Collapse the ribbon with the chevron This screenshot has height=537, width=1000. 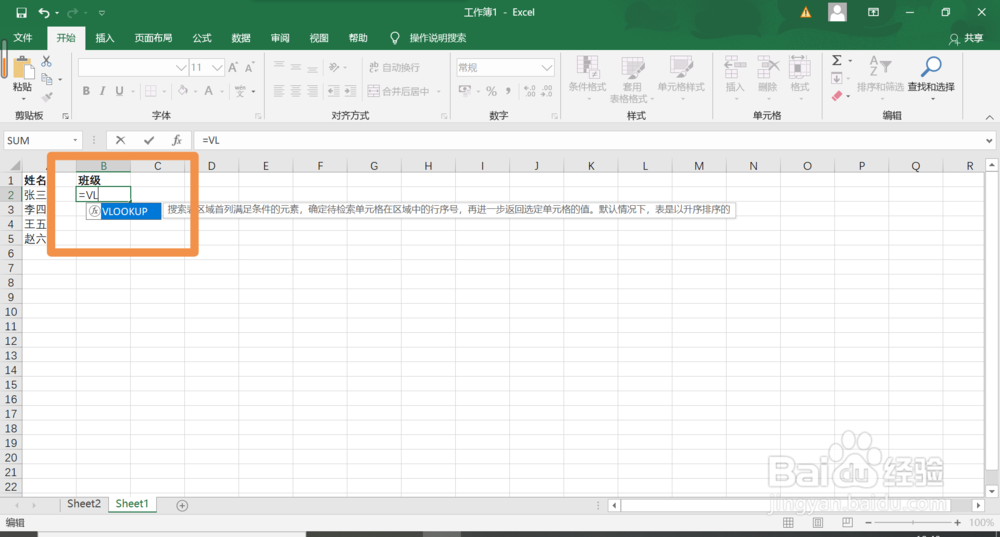(x=989, y=117)
